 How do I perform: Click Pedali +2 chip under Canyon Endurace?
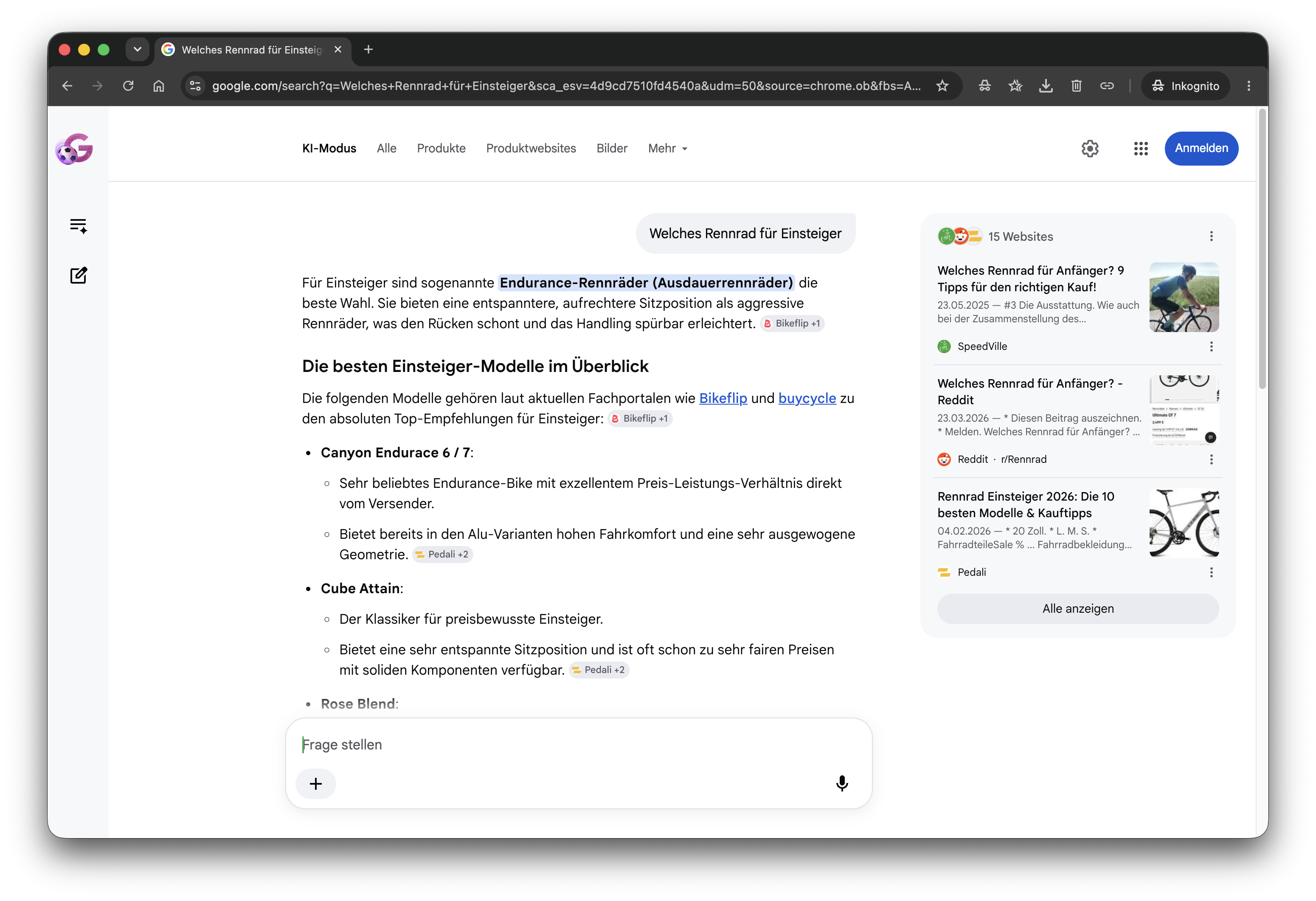coord(443,555)
